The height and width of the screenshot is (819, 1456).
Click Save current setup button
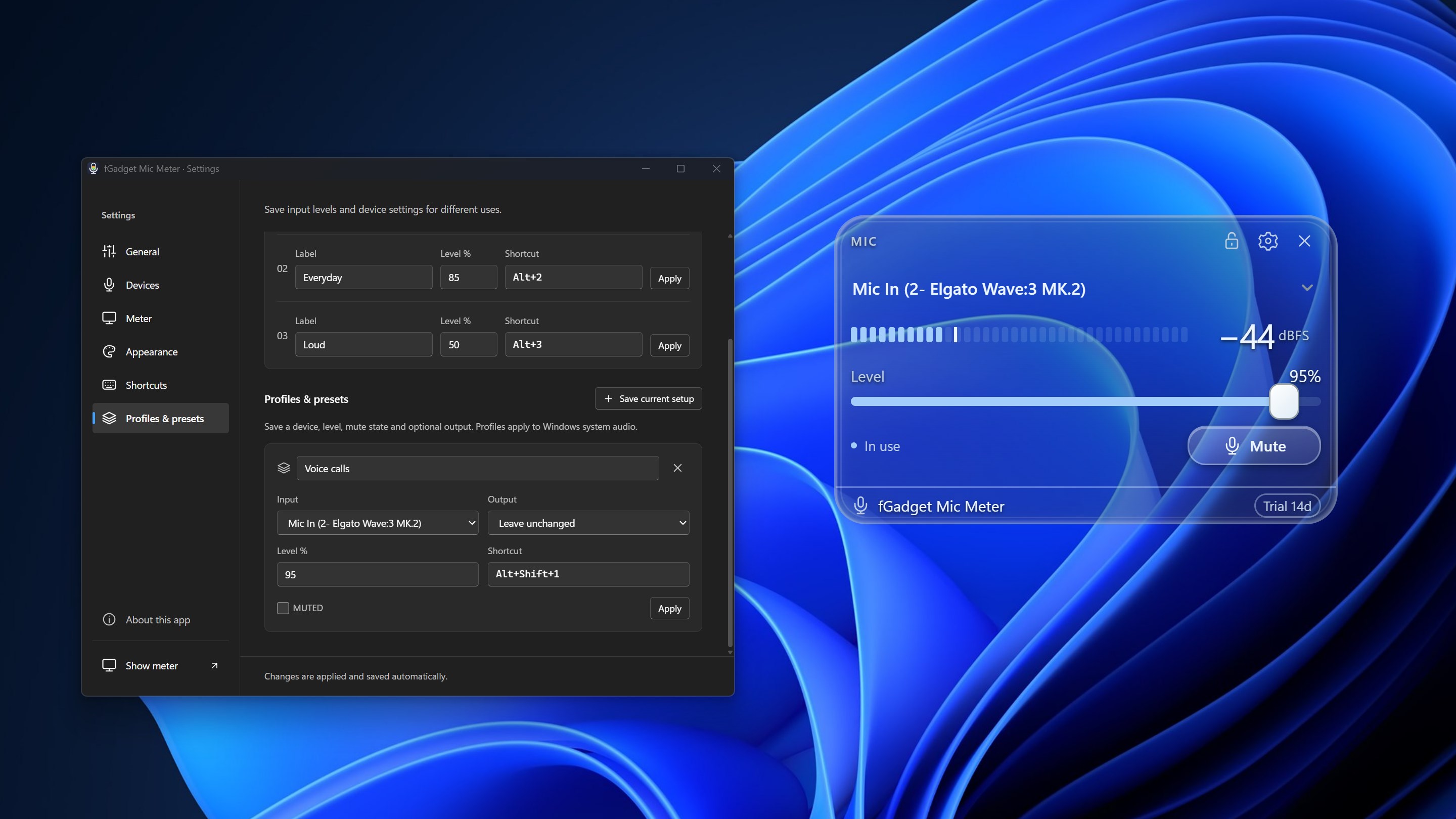[648, 398]
